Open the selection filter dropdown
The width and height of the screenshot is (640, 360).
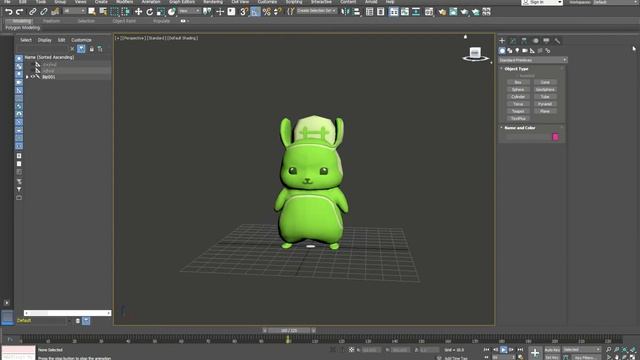click(75, 11)
